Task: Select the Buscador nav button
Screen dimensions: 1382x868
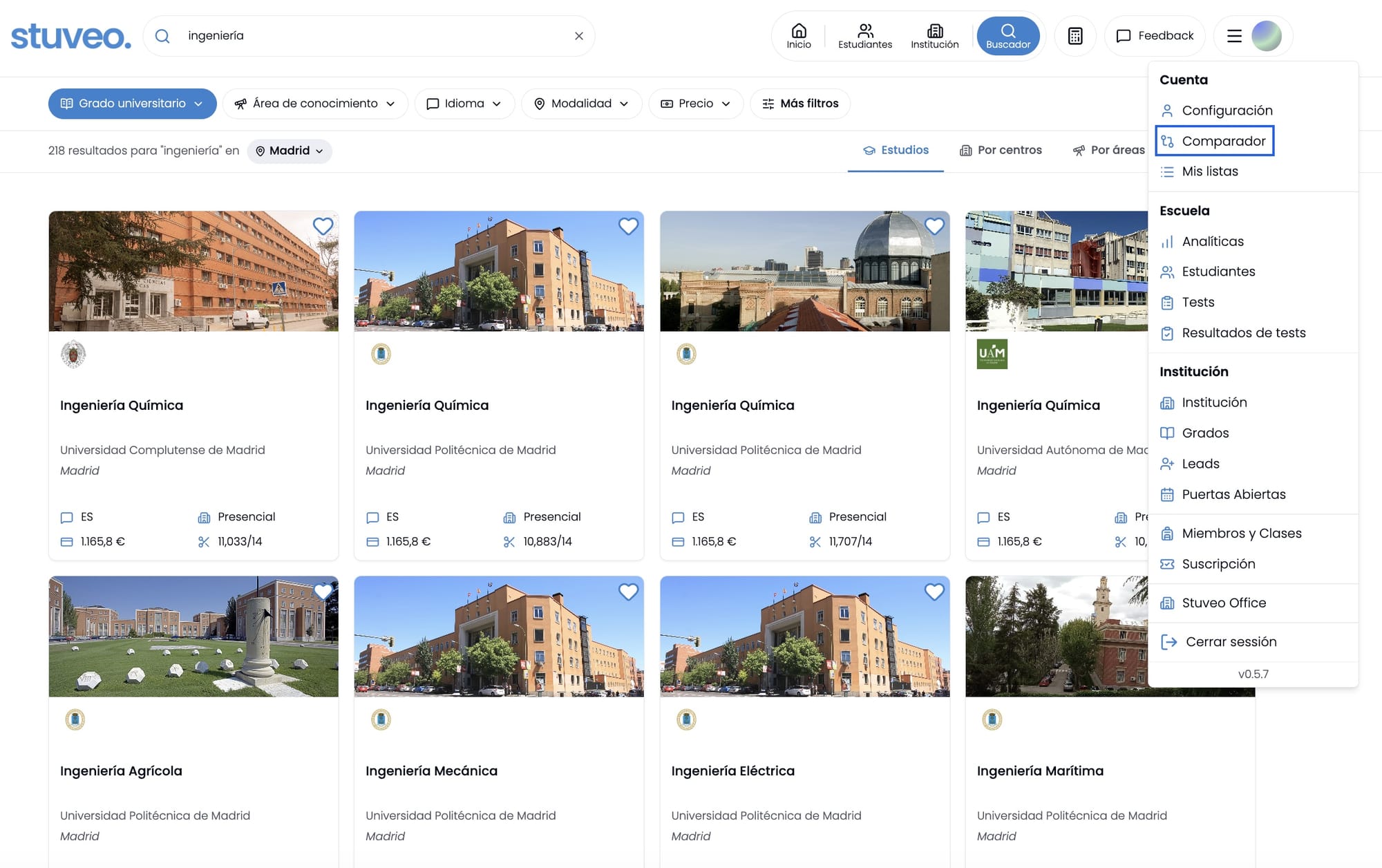Action: point(1008,36)
